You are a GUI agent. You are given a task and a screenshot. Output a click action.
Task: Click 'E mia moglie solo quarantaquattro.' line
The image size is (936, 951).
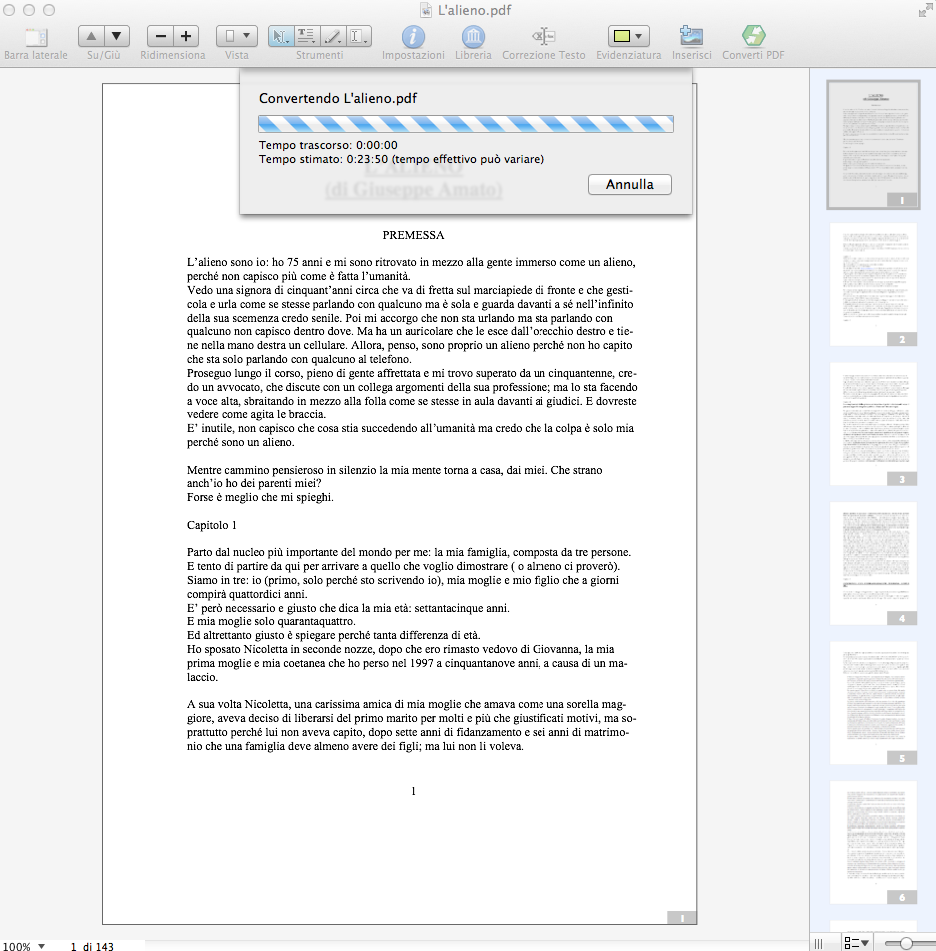tap(271, 622)
